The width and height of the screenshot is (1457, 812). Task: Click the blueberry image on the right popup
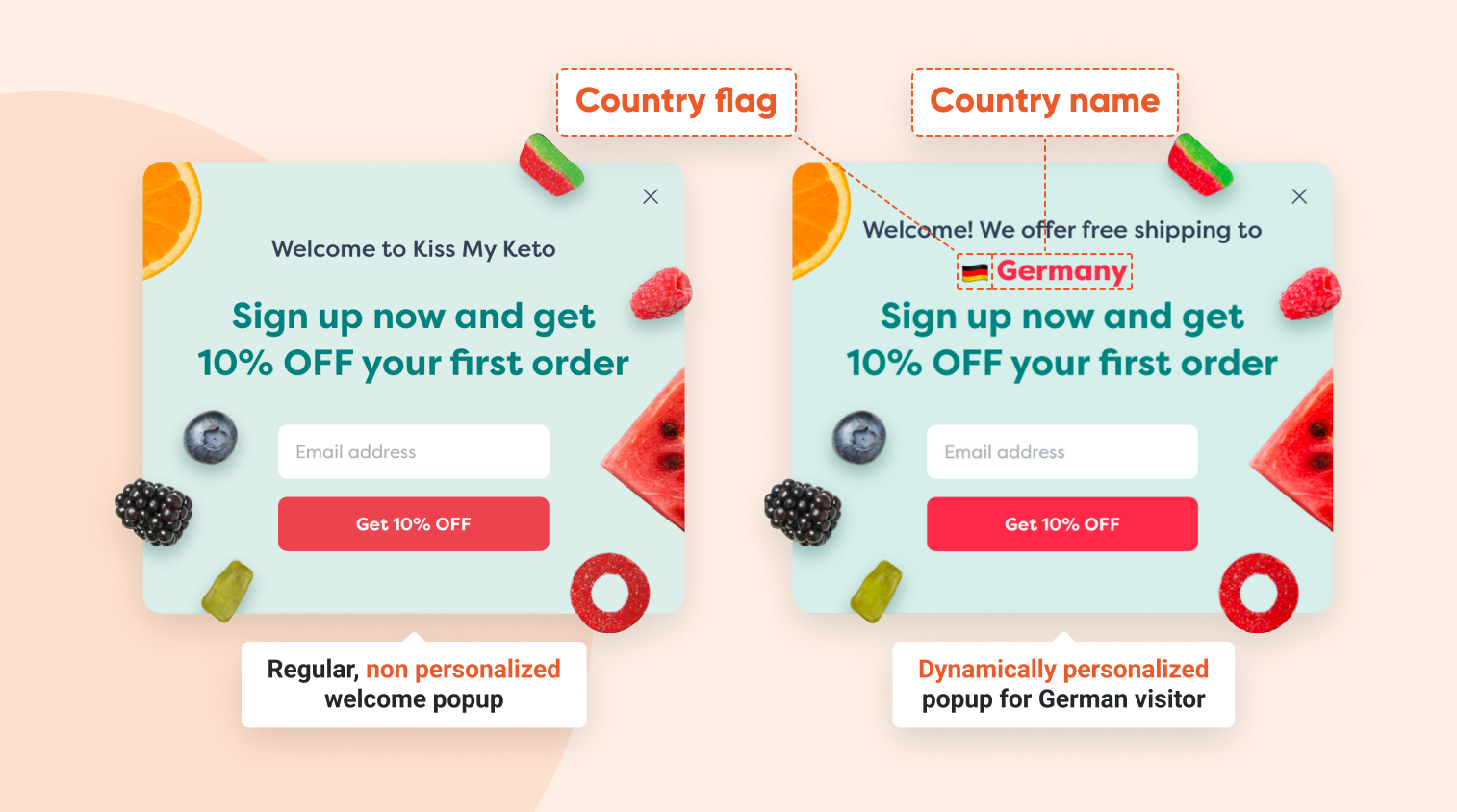(859, 438)
